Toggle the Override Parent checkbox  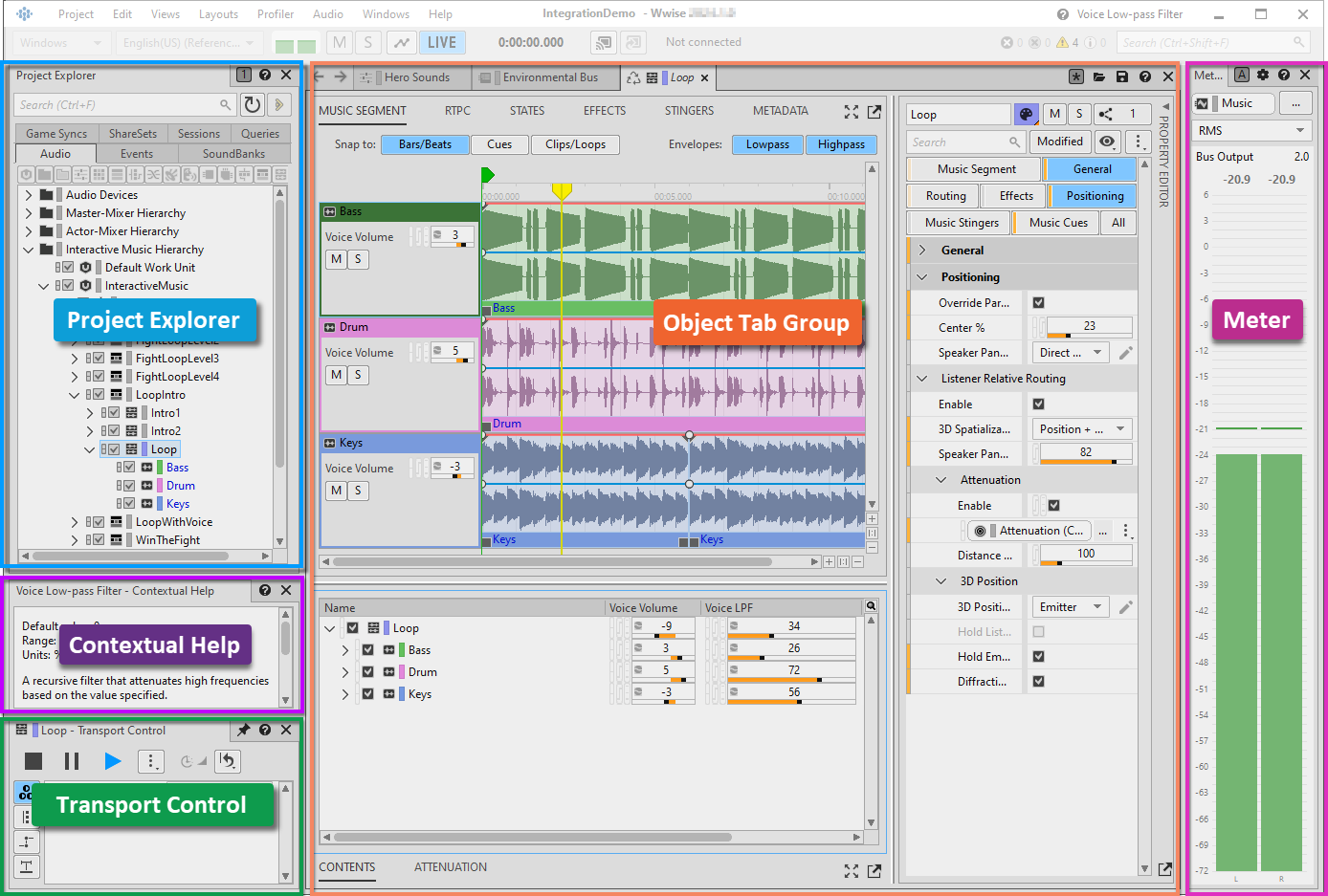tap(1038, 302)
